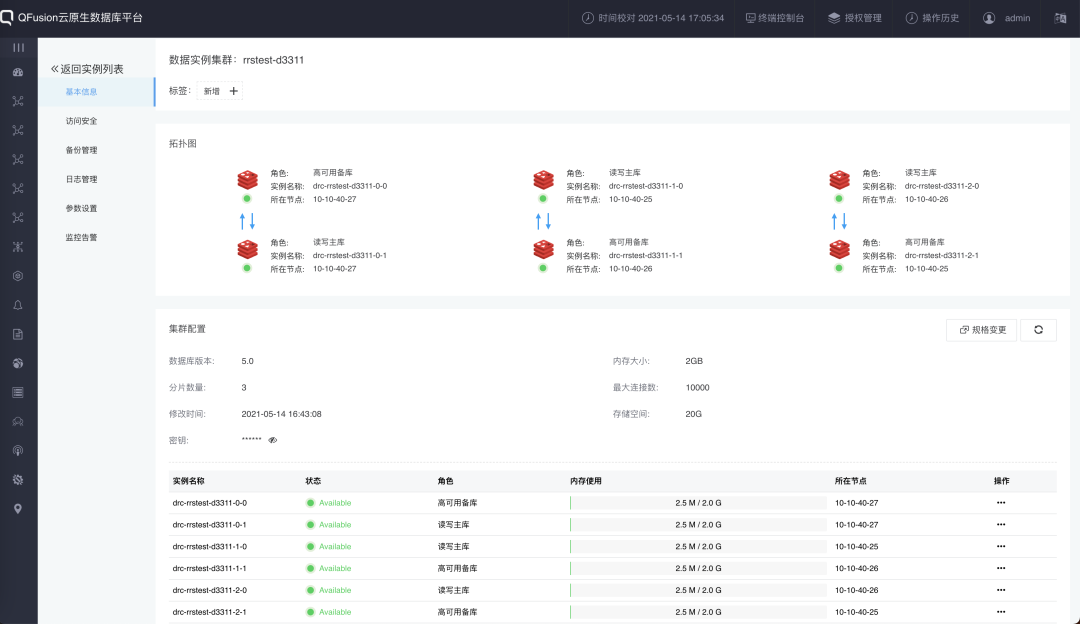This screenshot has width=1080, height=624.
Task: Open the globe icon in the sidebar
Action: pyautogui.click(x=18, y=363)
